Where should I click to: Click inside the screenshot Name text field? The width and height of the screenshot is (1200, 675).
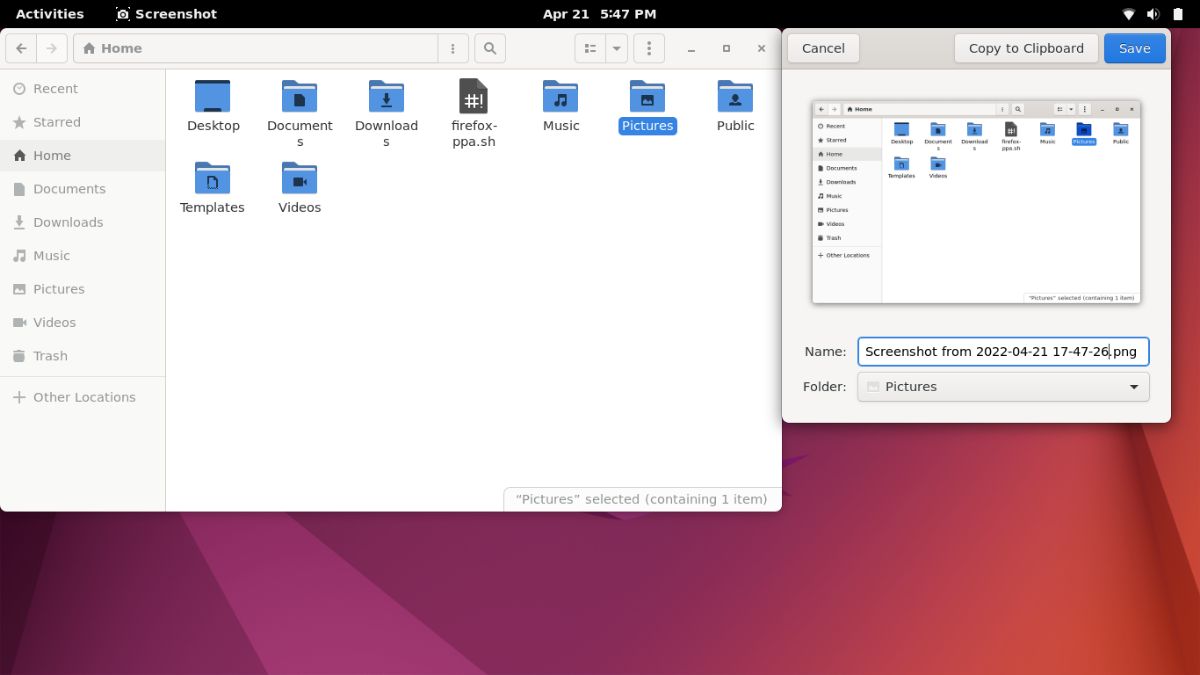point(1000,351)
